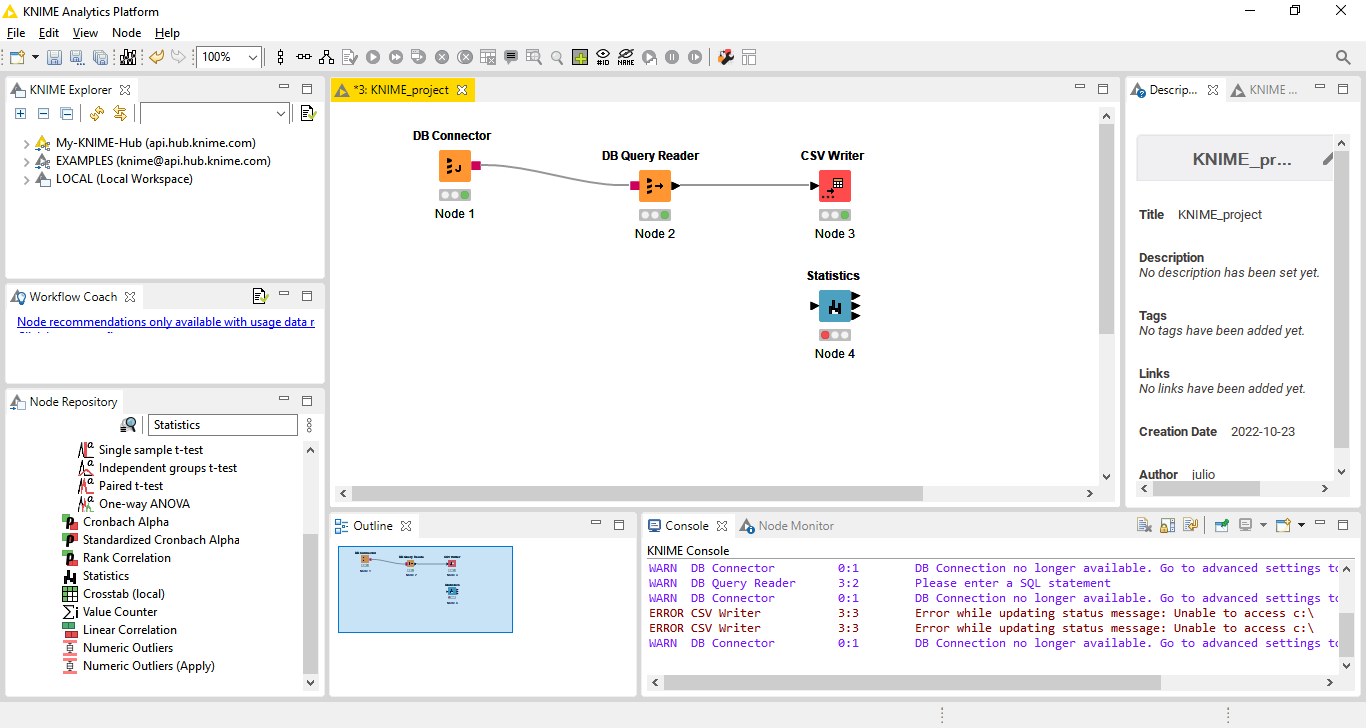Screen dimensions: 1366x728
Task: Toggle the show node IDs button
Action: coord(603,57)
